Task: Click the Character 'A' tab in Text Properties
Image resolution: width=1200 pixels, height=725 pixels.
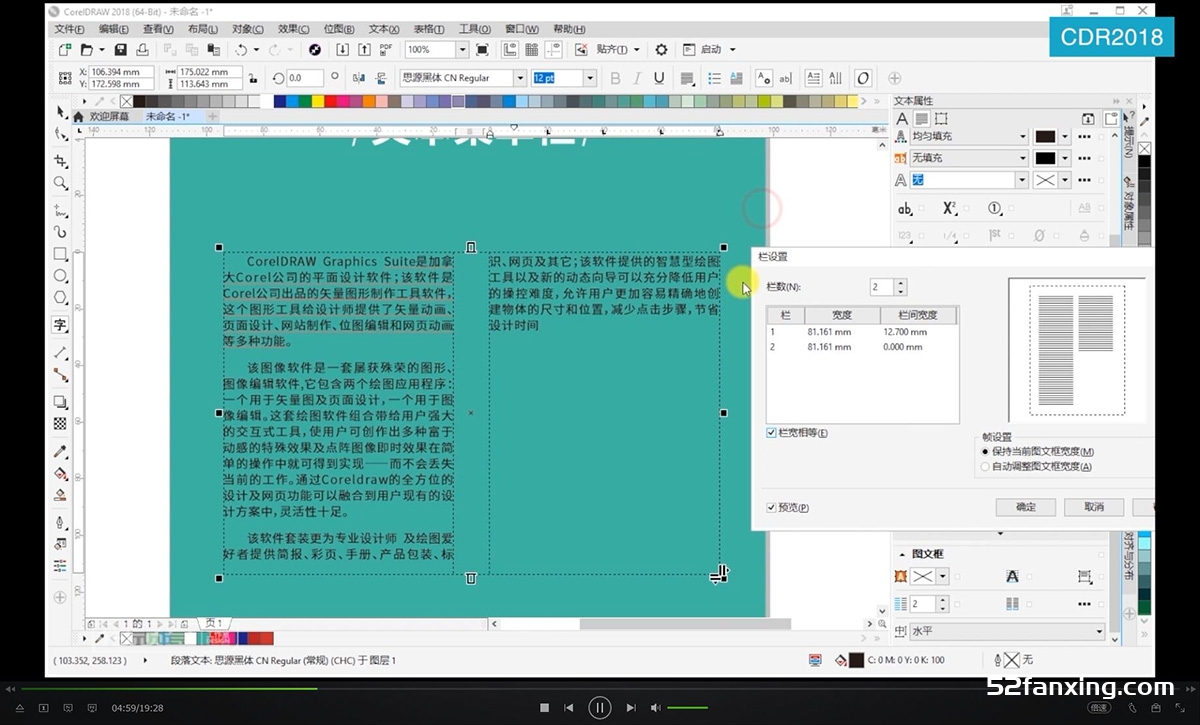Action: pos(902,118)
